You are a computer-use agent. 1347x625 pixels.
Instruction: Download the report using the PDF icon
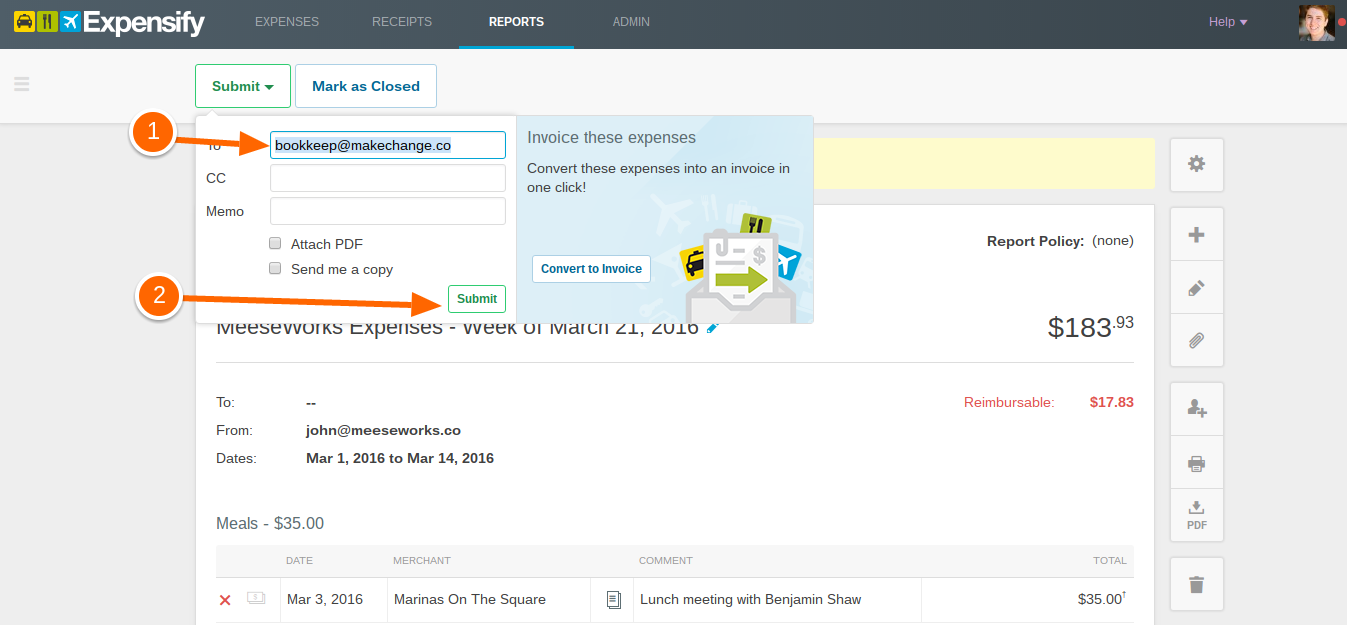tap(1196, 515)
